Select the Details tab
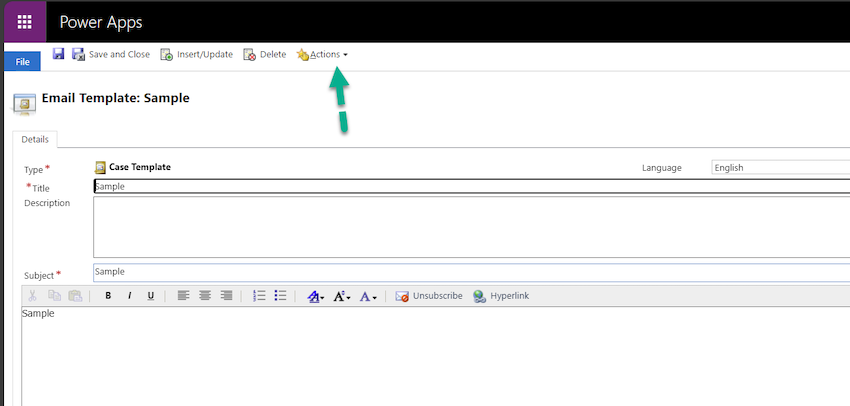 (35, 139)
